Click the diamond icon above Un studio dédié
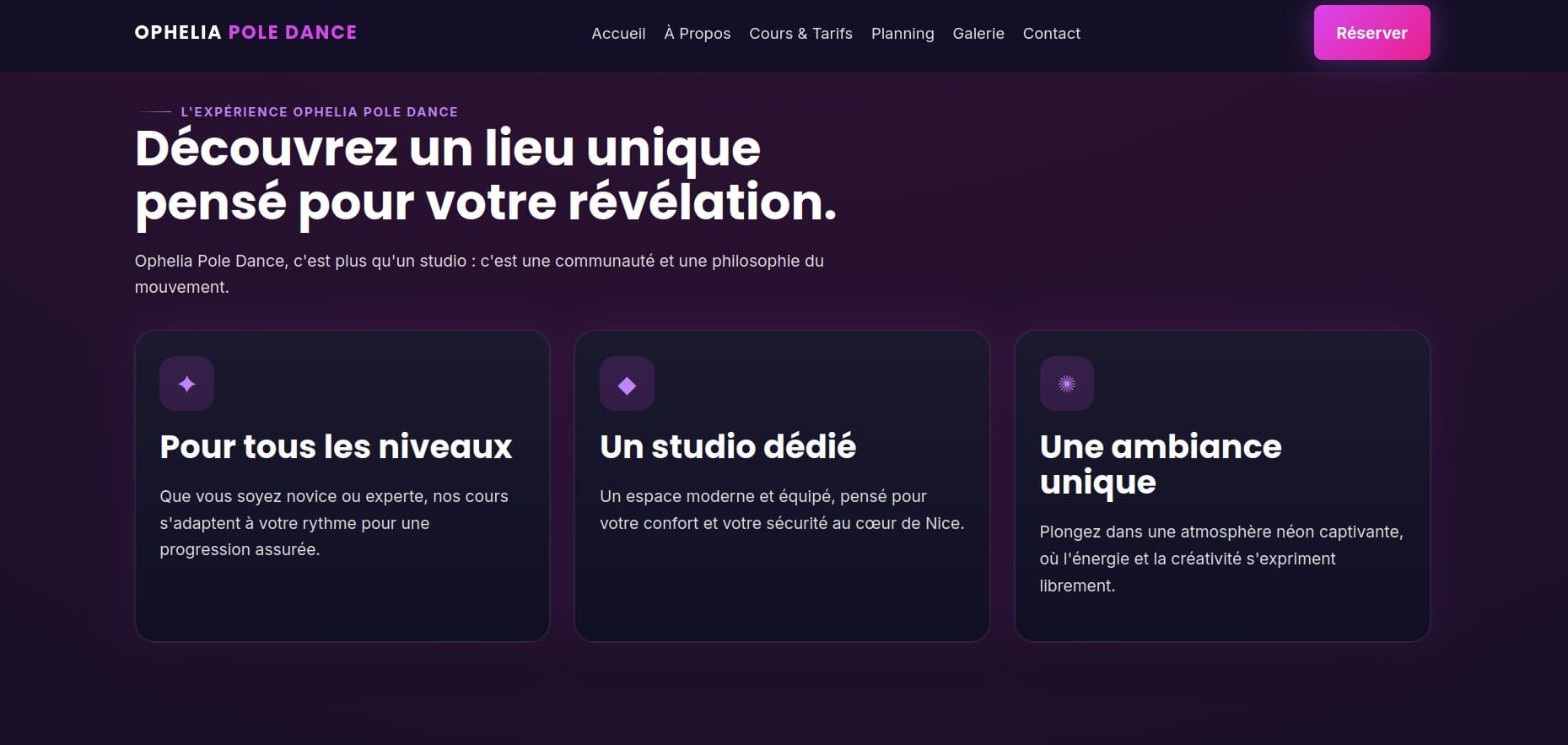1568x745 pixels. point(627,384)
